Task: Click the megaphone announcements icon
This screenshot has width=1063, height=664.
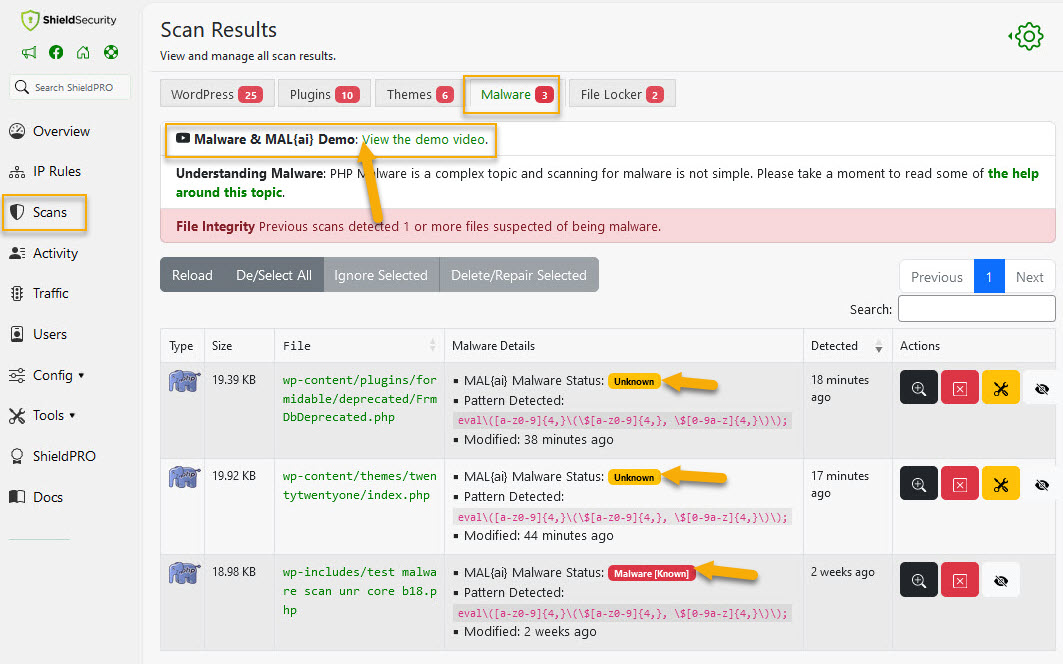Action: coord(29,52)
